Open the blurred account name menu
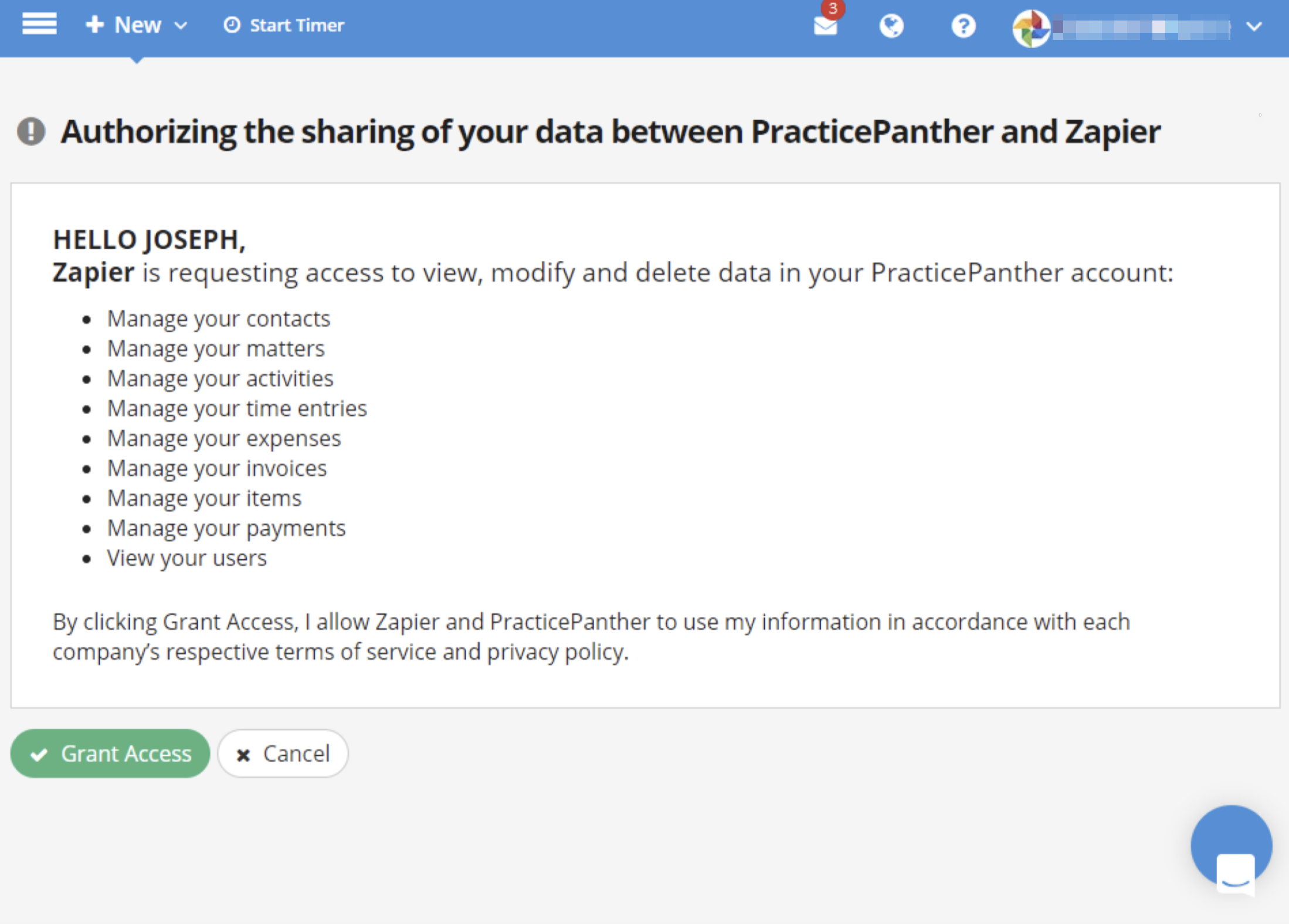 pos(1141,27)
